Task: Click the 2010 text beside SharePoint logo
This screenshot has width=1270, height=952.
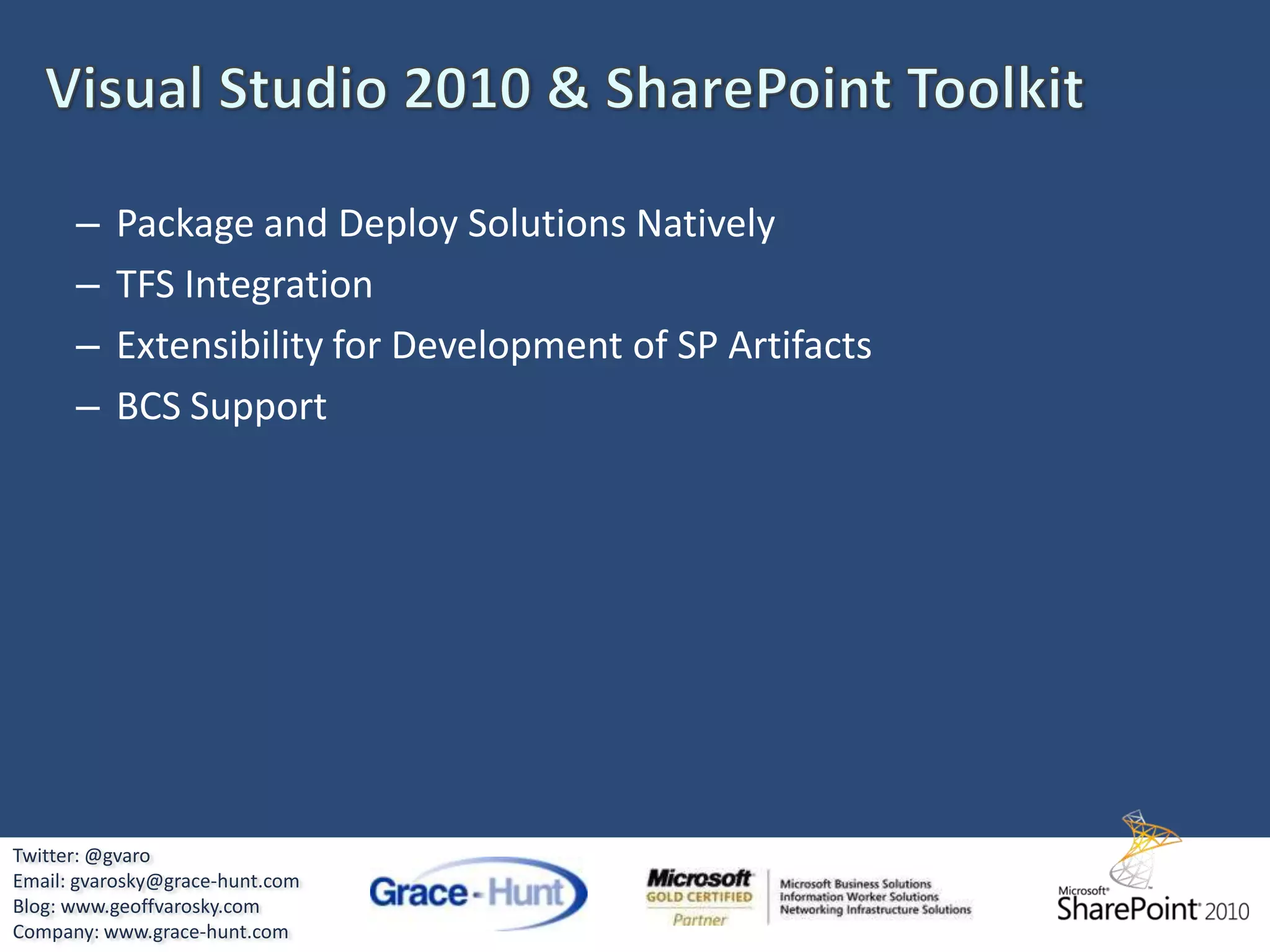Action: pyautogui.click(x=1227, y=912)
